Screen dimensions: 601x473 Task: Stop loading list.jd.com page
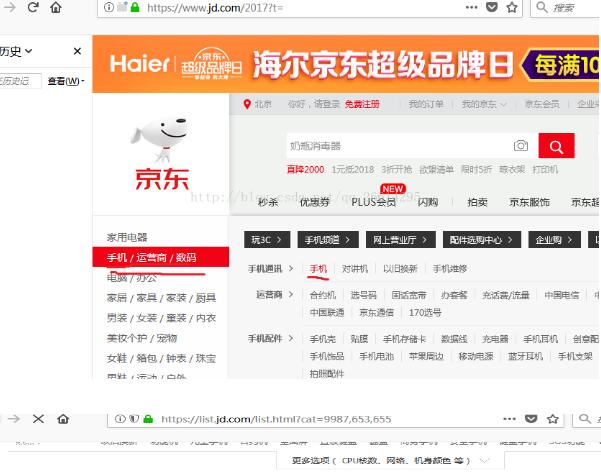tap(38, 419)
